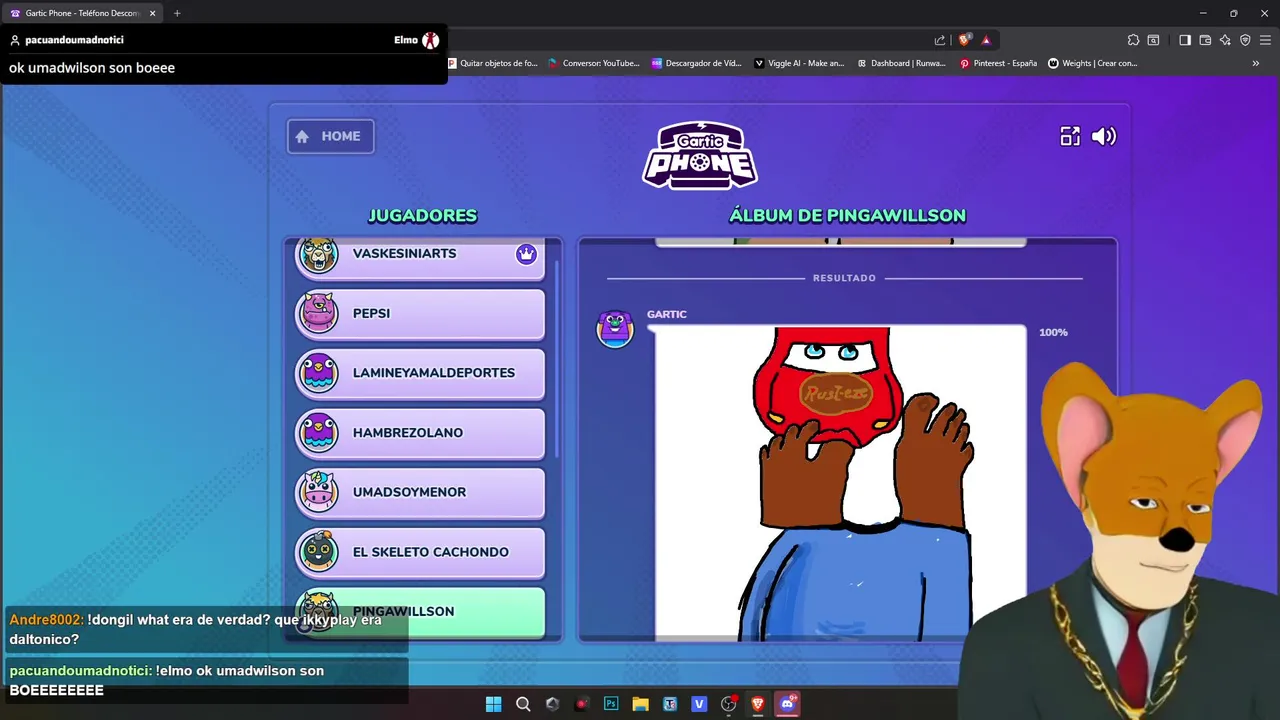Open the Windows Start menu
Viewport: 1280px width, 720px height.
click(x=493, y=704)
